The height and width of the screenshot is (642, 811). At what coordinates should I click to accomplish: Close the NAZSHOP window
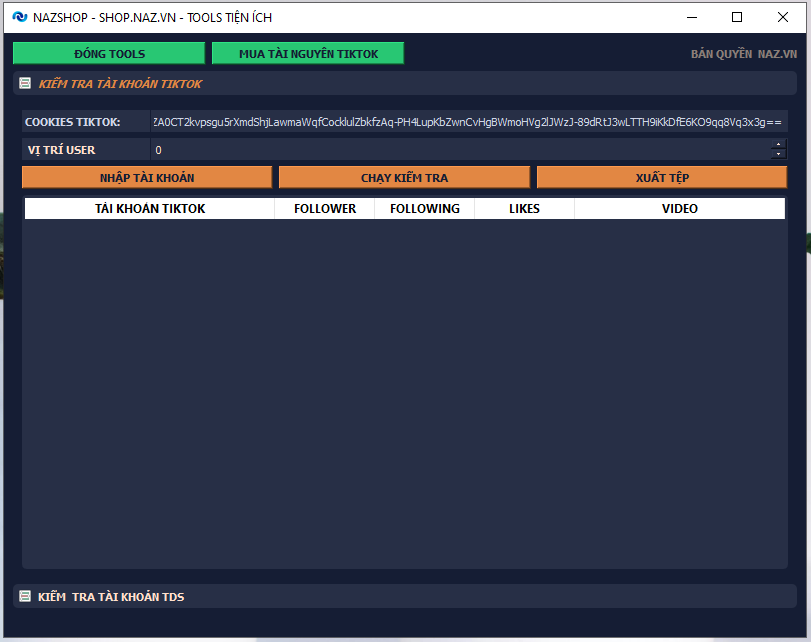click(783, 17)
